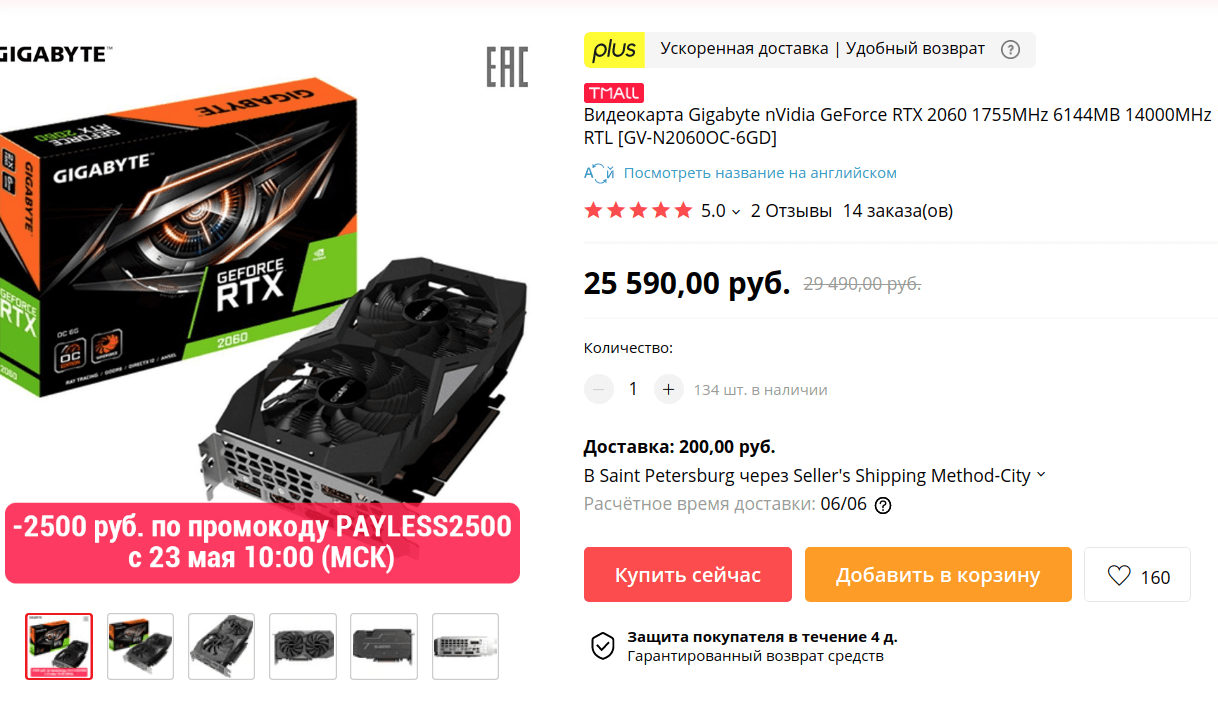Click the quantity field showing 1
Screen dimensions: 1218x726
tap(633, 389)
